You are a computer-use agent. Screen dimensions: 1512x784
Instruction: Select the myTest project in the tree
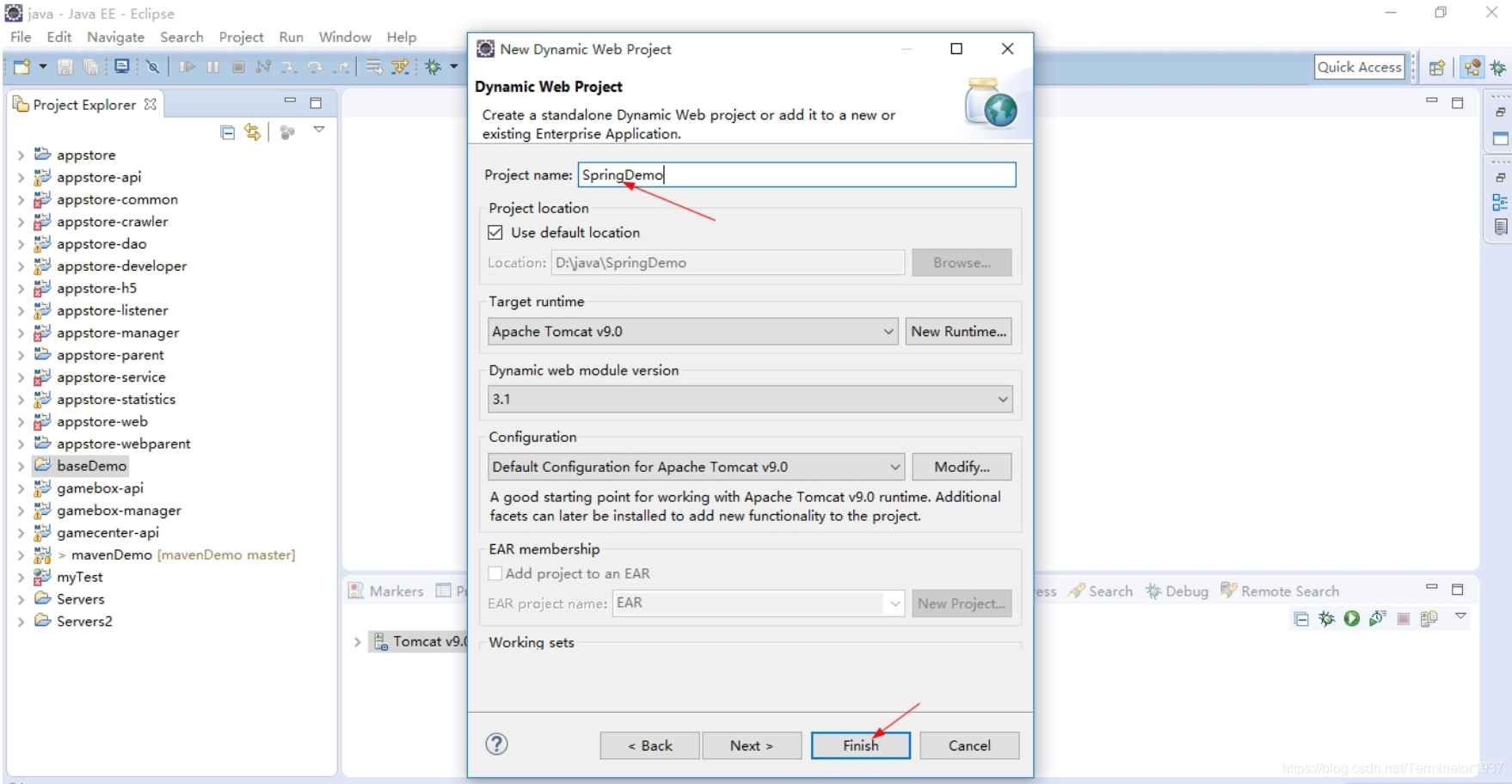click(79, 577)
